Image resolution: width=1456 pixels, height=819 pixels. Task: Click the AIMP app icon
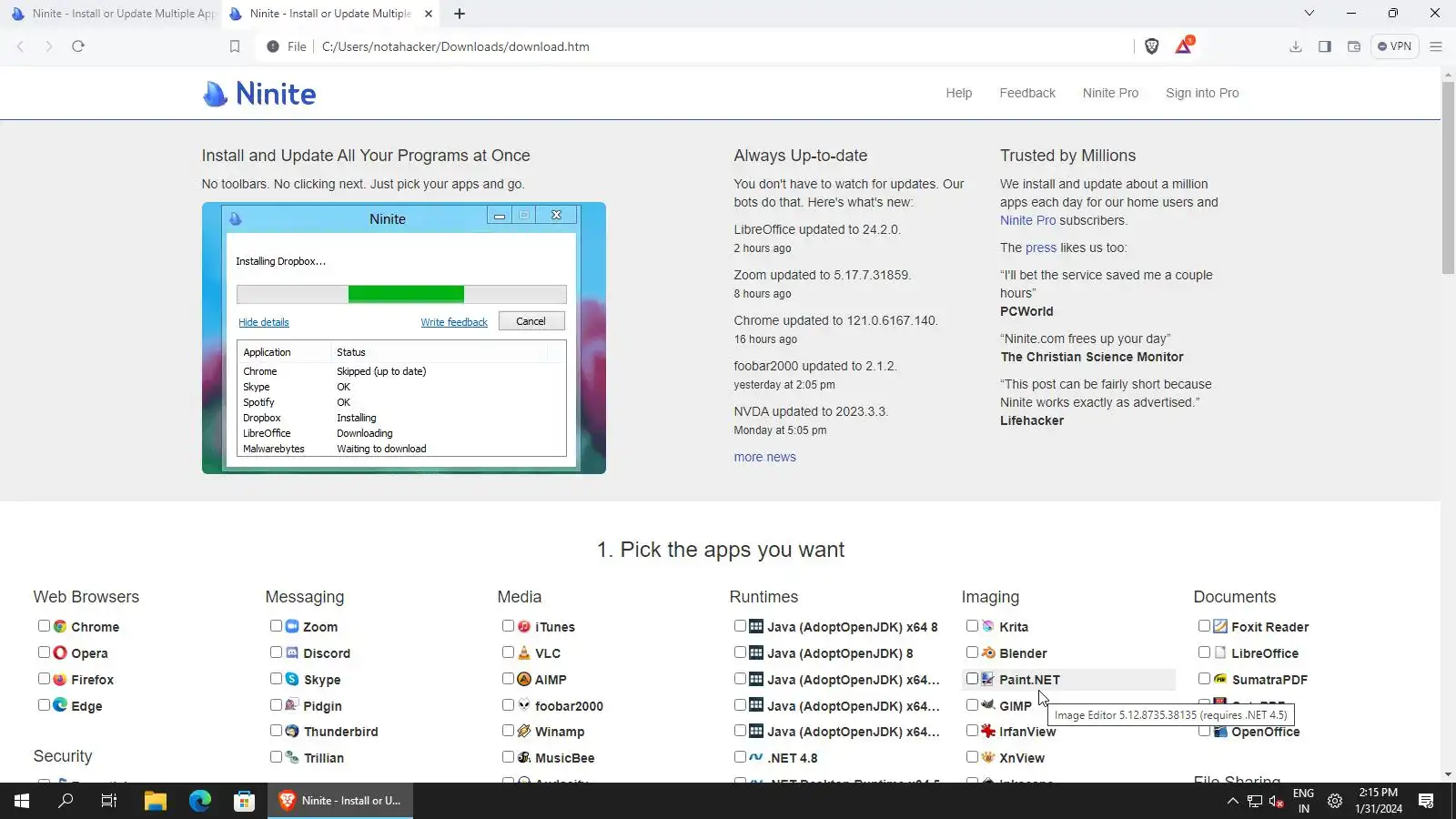pyautogui.click(x=524, y=680)
